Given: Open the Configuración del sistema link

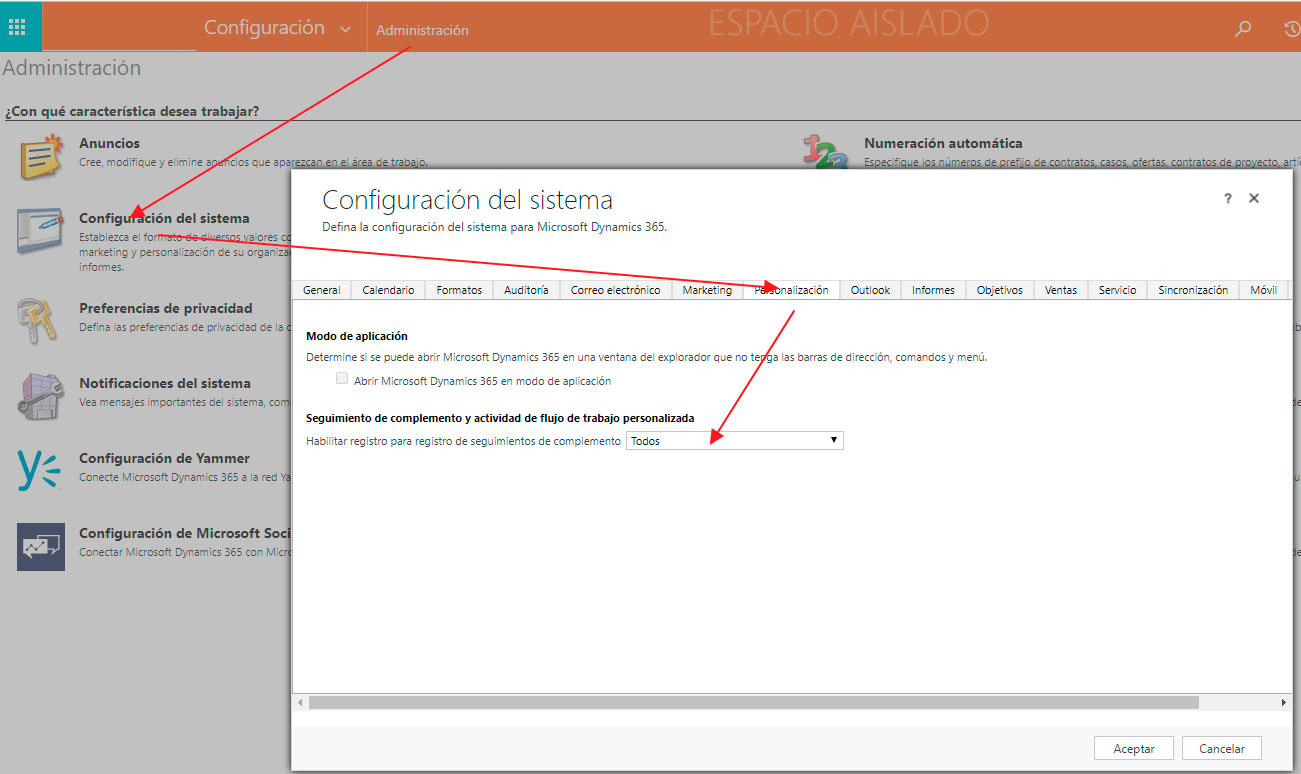Looking at the screenshot, I should (164, 218).
